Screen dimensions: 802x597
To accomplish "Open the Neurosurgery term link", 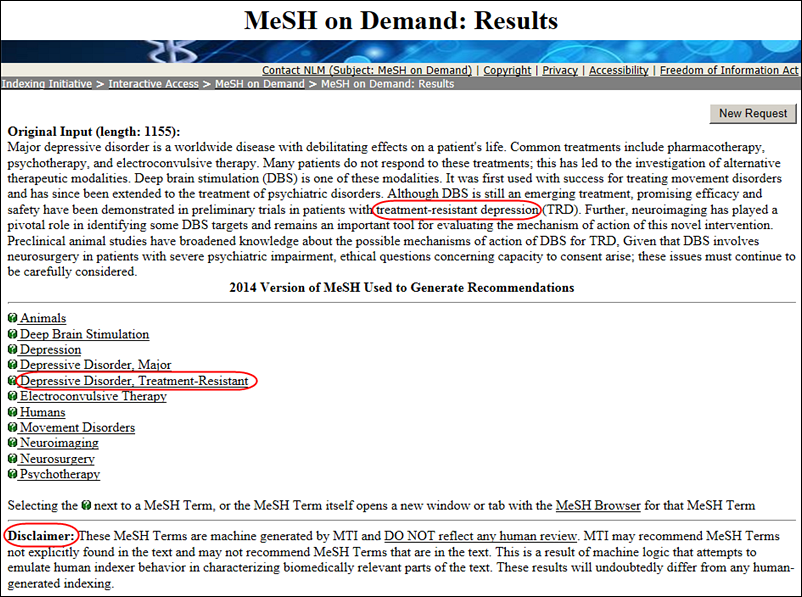I will (x=57, y=458).
